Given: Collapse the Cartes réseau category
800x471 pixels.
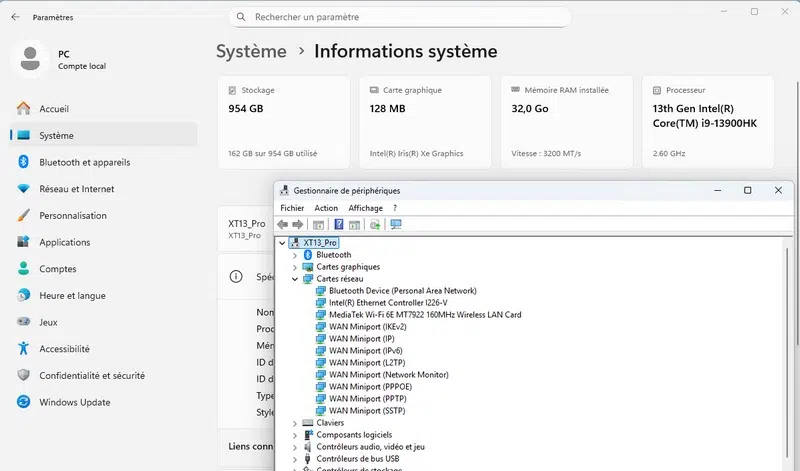Looking at the screenshot, I should coord(295,279).
